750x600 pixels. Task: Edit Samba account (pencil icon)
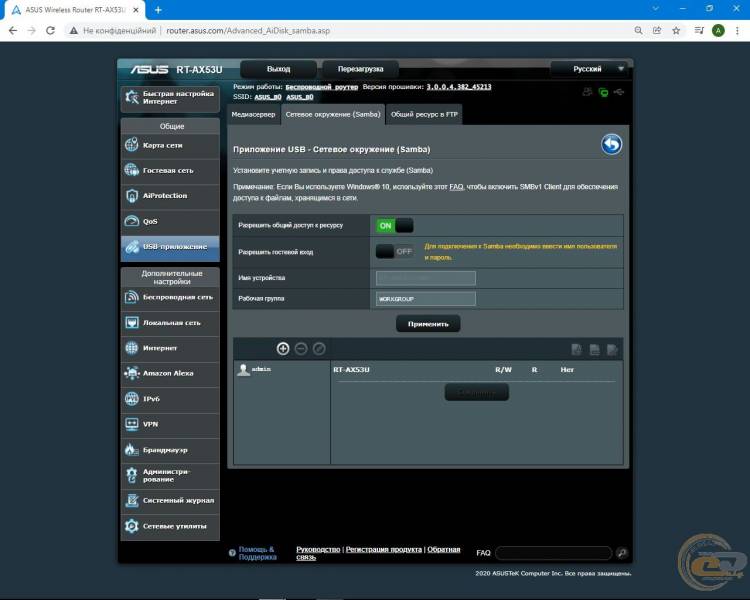319,349
